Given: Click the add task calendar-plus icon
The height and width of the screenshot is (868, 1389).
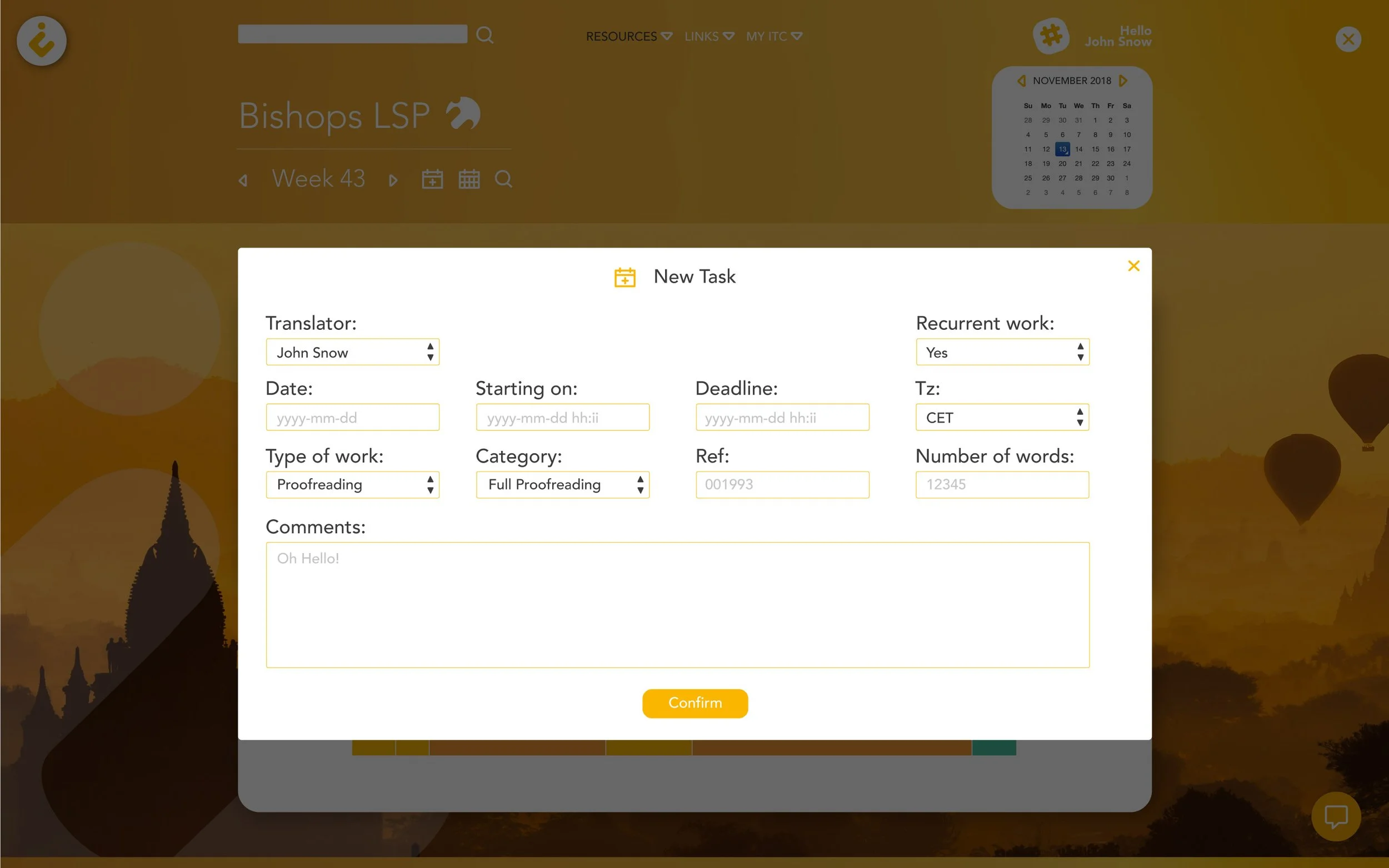Looking at the screenshot, I should 432,179.
